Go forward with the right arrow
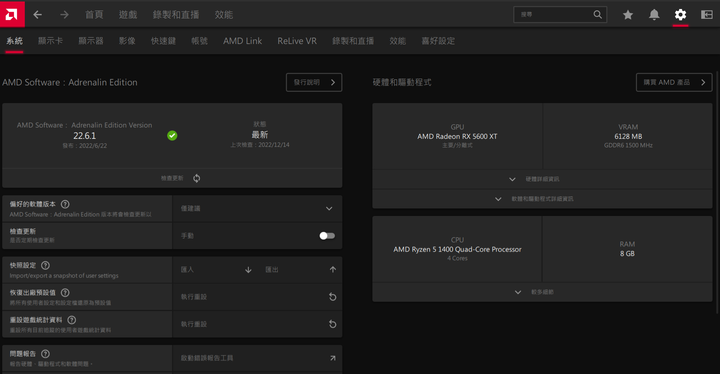This screenshot has width=720, height=374. 64,15
